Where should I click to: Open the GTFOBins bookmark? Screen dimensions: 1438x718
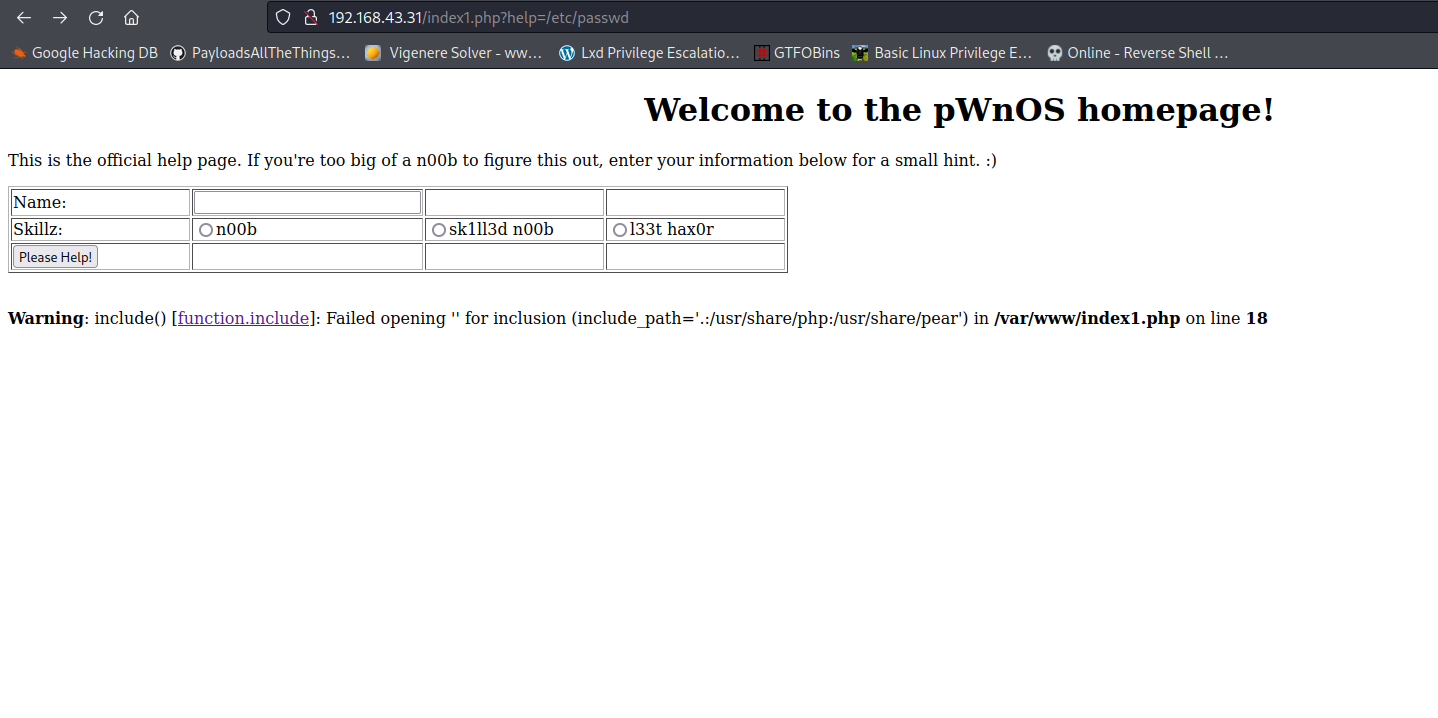pos(796,53)
